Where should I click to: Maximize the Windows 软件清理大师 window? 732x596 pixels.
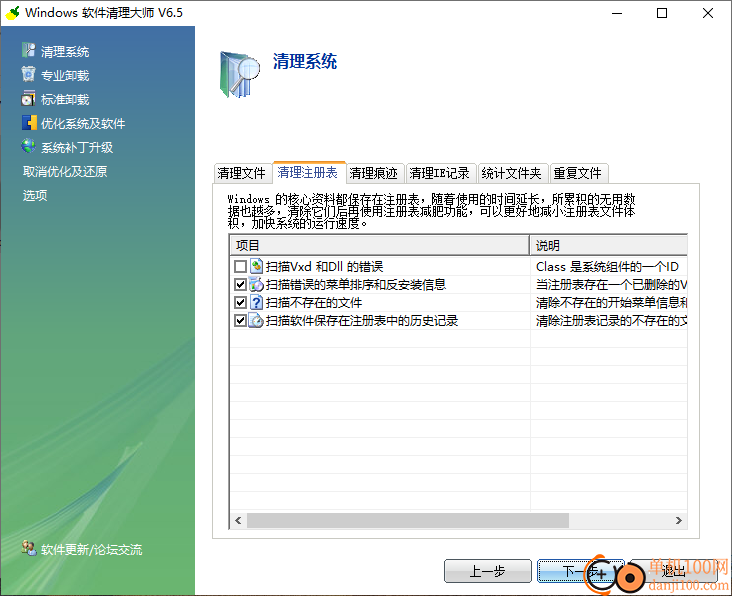(662, 13)
